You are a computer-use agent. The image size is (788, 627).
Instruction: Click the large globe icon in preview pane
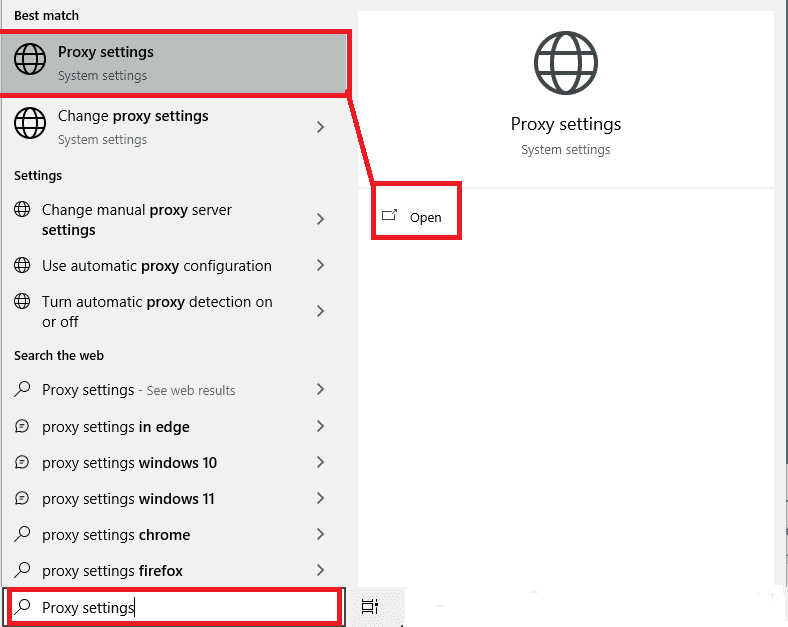(x=565, y=62)
